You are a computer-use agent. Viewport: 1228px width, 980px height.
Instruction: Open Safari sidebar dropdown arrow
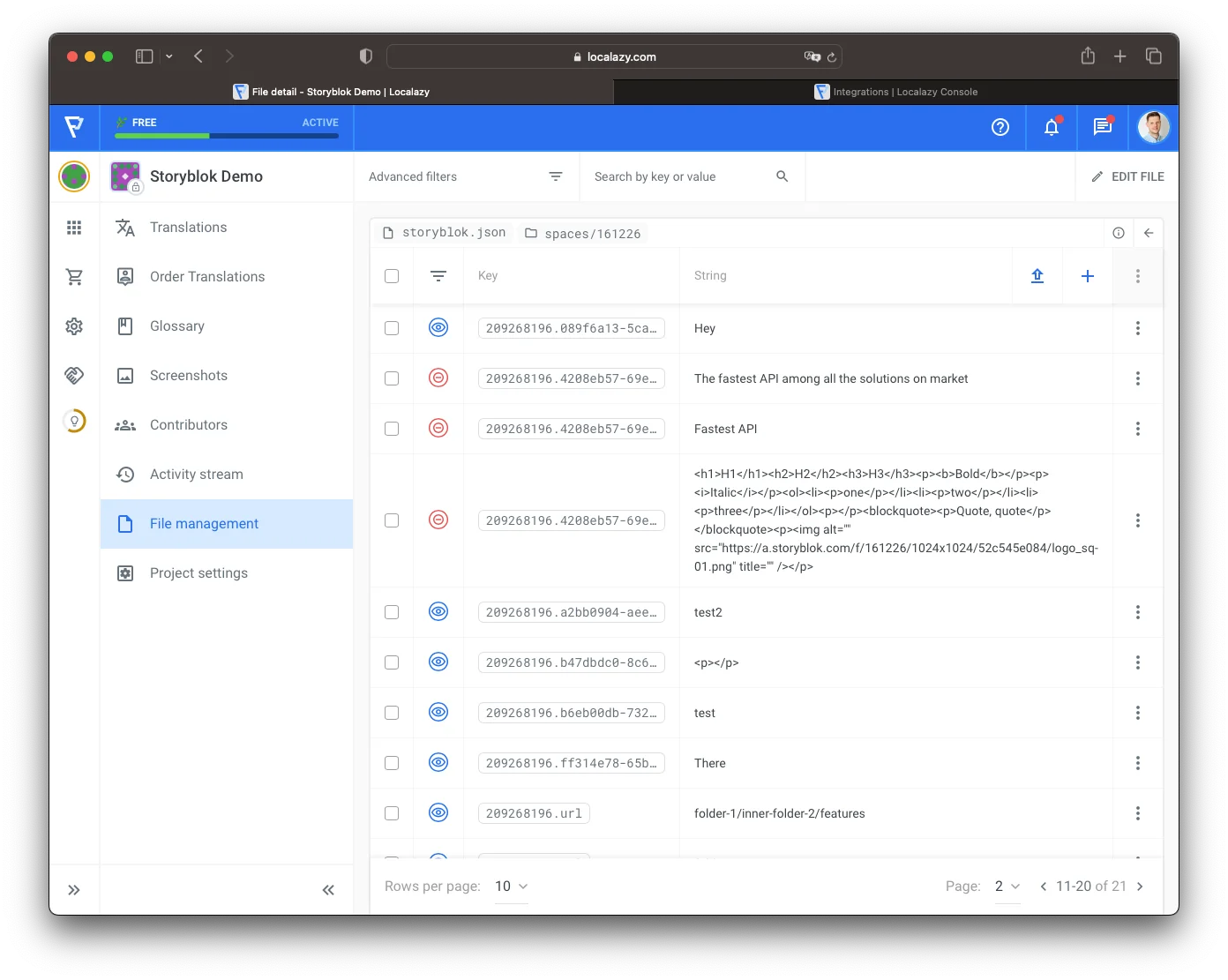[168, 56]
